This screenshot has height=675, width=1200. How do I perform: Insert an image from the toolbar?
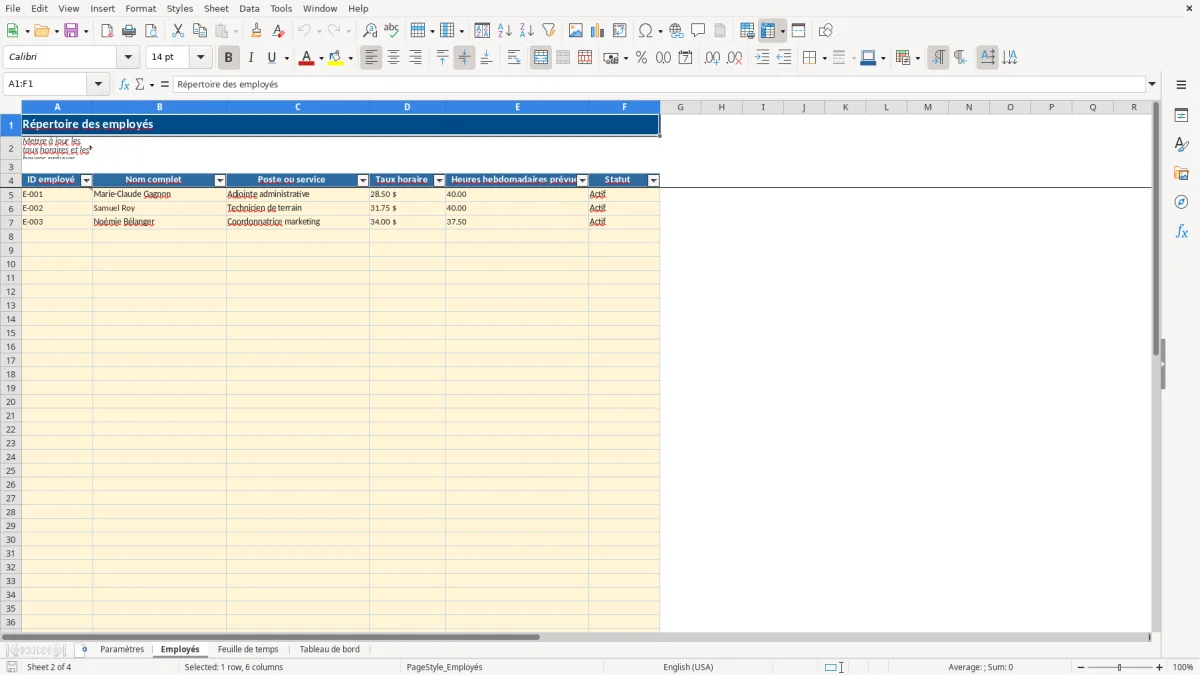pyautogui.click(x=576, y=31)
